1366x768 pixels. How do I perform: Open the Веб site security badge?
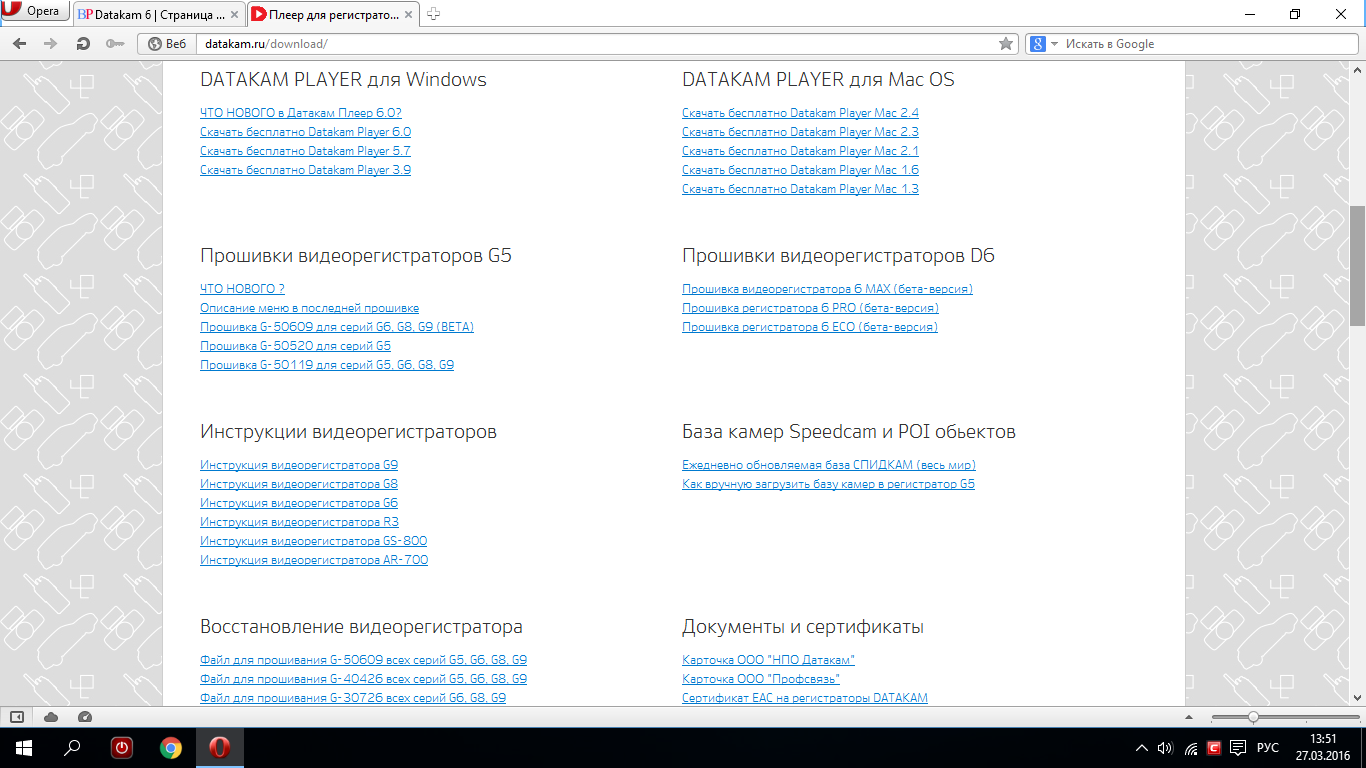tap(168, 44)
